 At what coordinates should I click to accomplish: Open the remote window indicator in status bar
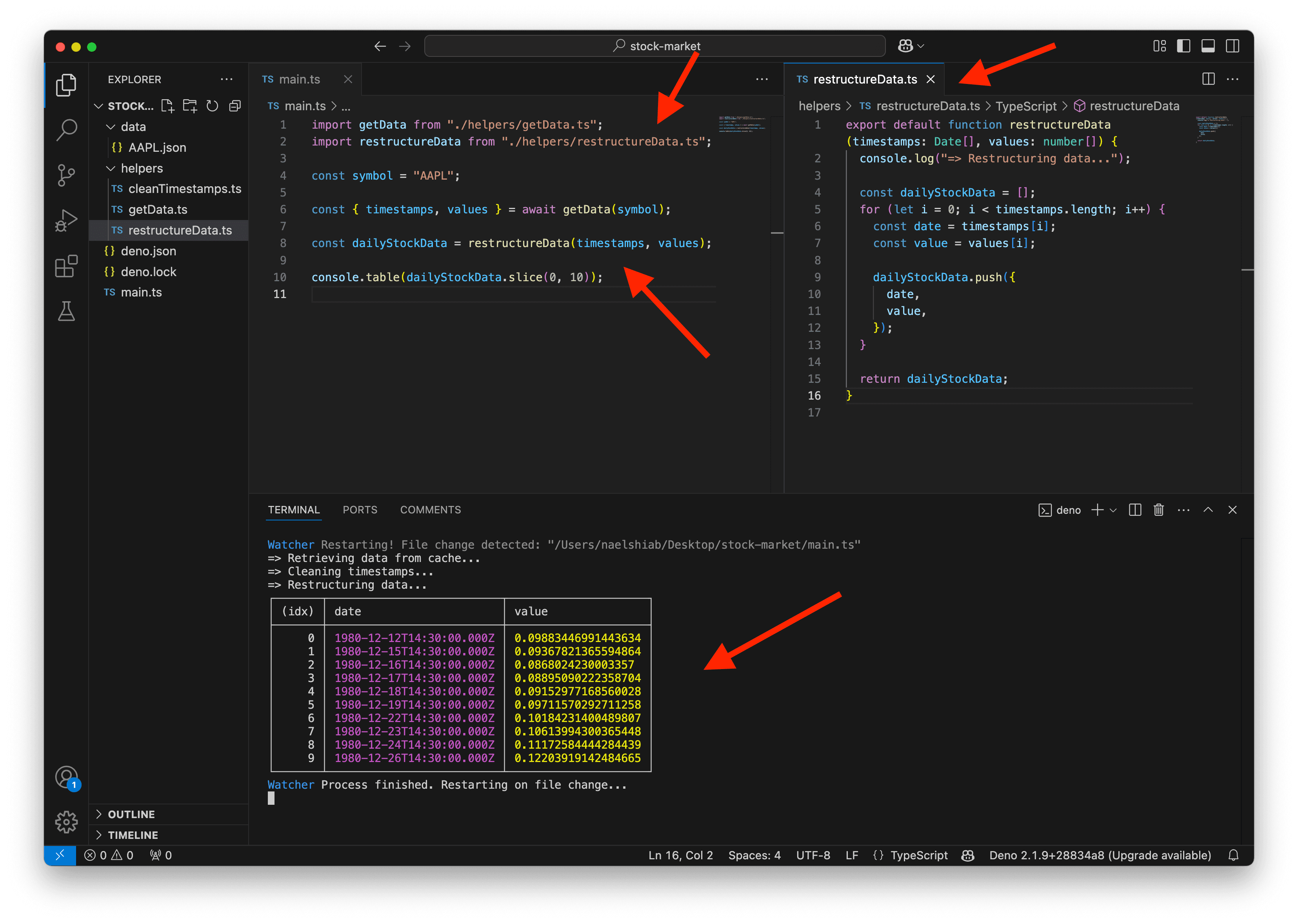(60, 856)
